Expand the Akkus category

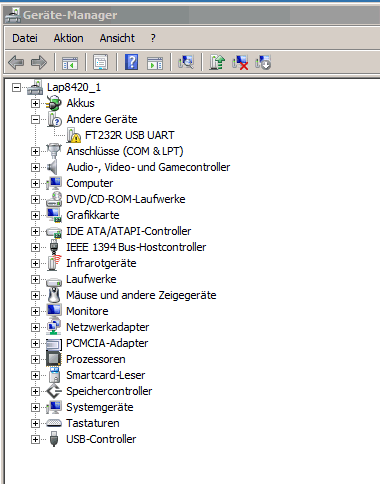(35, 103)
